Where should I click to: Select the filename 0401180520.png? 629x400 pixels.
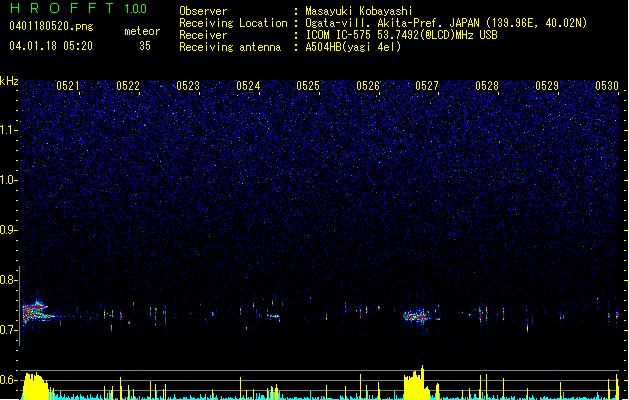[x=51, y=26]
